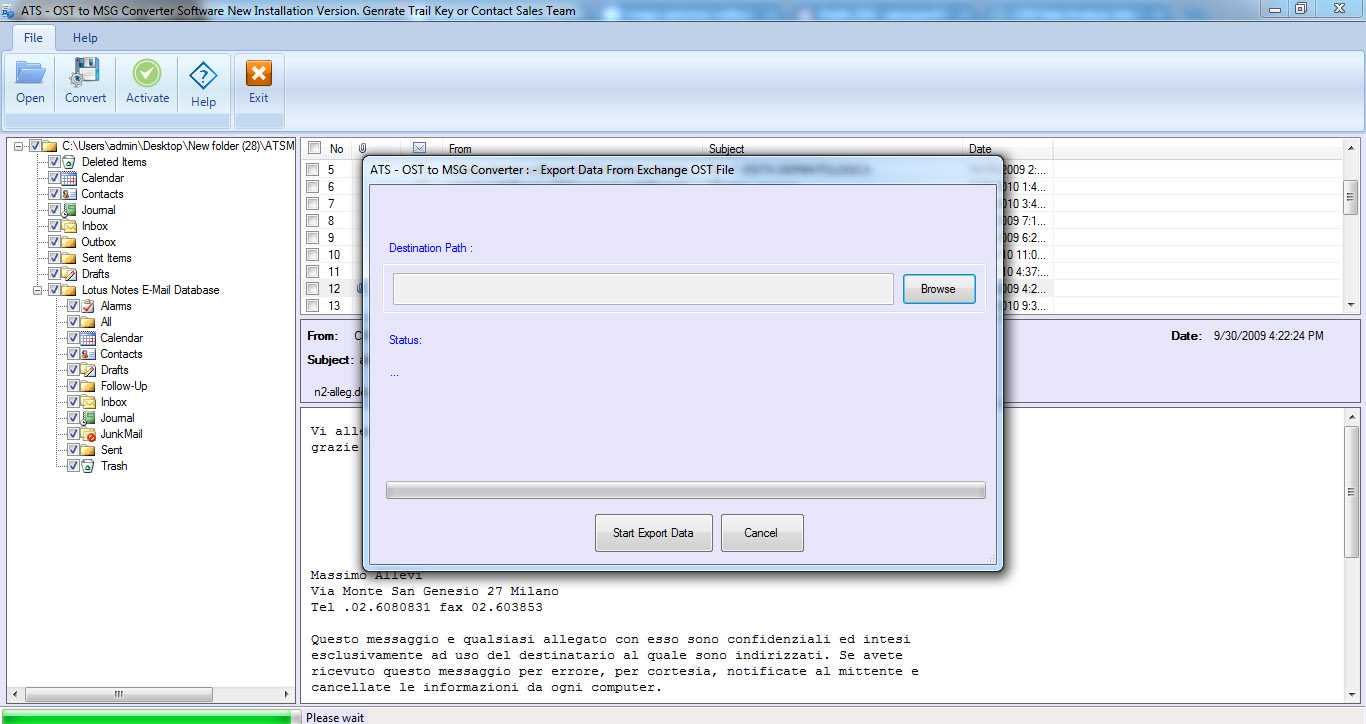Collapse the root C:\Users\admin tree node
Screen dimensions: 1366x724
point(19,146)
